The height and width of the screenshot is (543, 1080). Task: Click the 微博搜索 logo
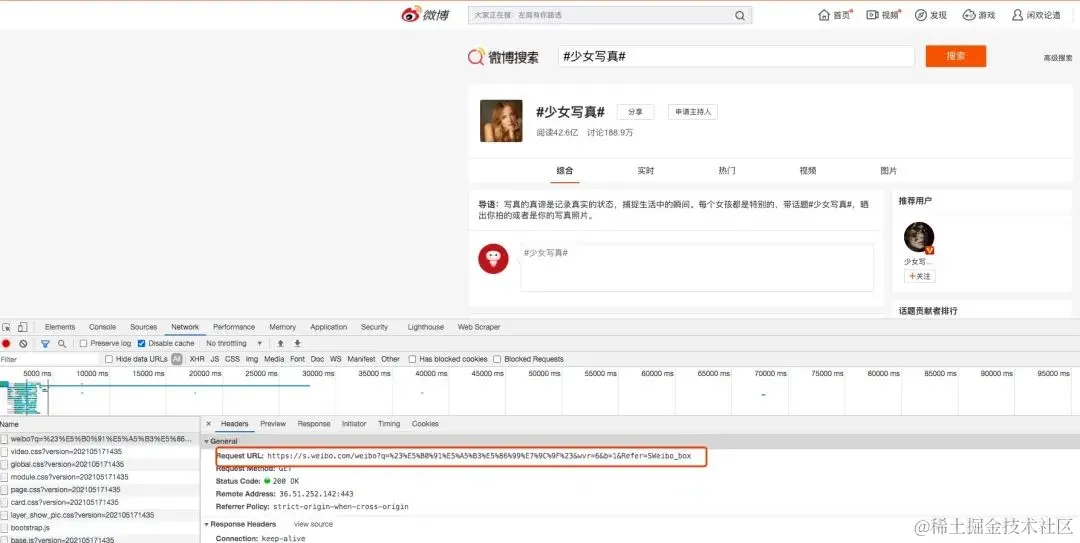(503, 57)
